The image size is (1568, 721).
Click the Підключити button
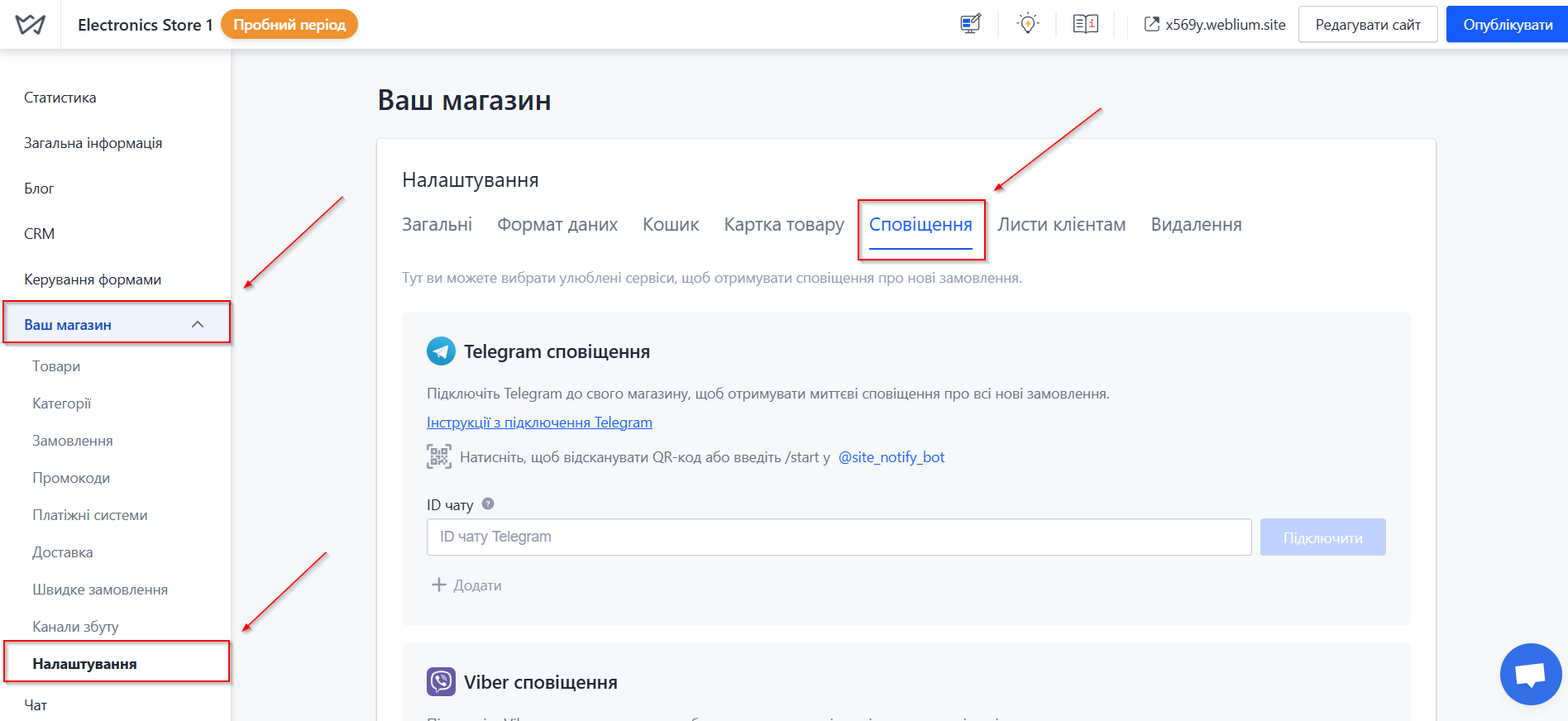(1322, 537)
